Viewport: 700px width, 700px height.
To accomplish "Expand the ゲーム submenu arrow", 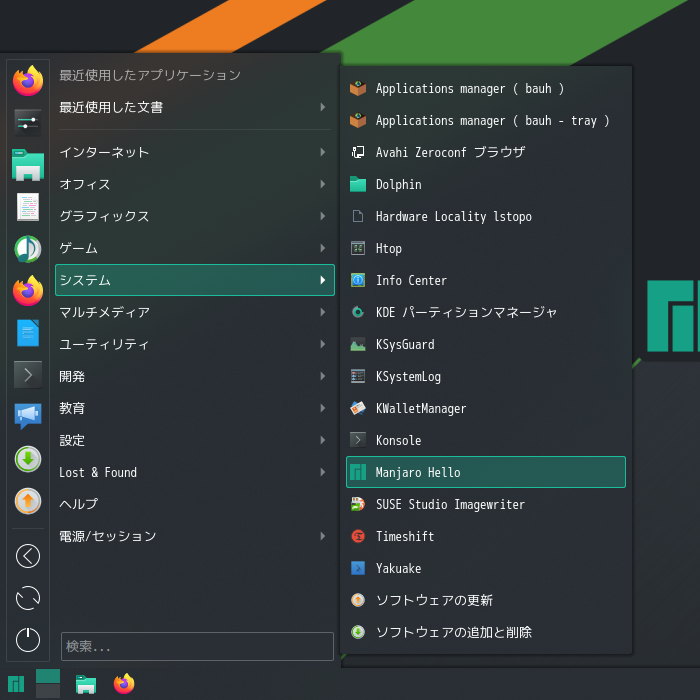I will coord(322,248).
